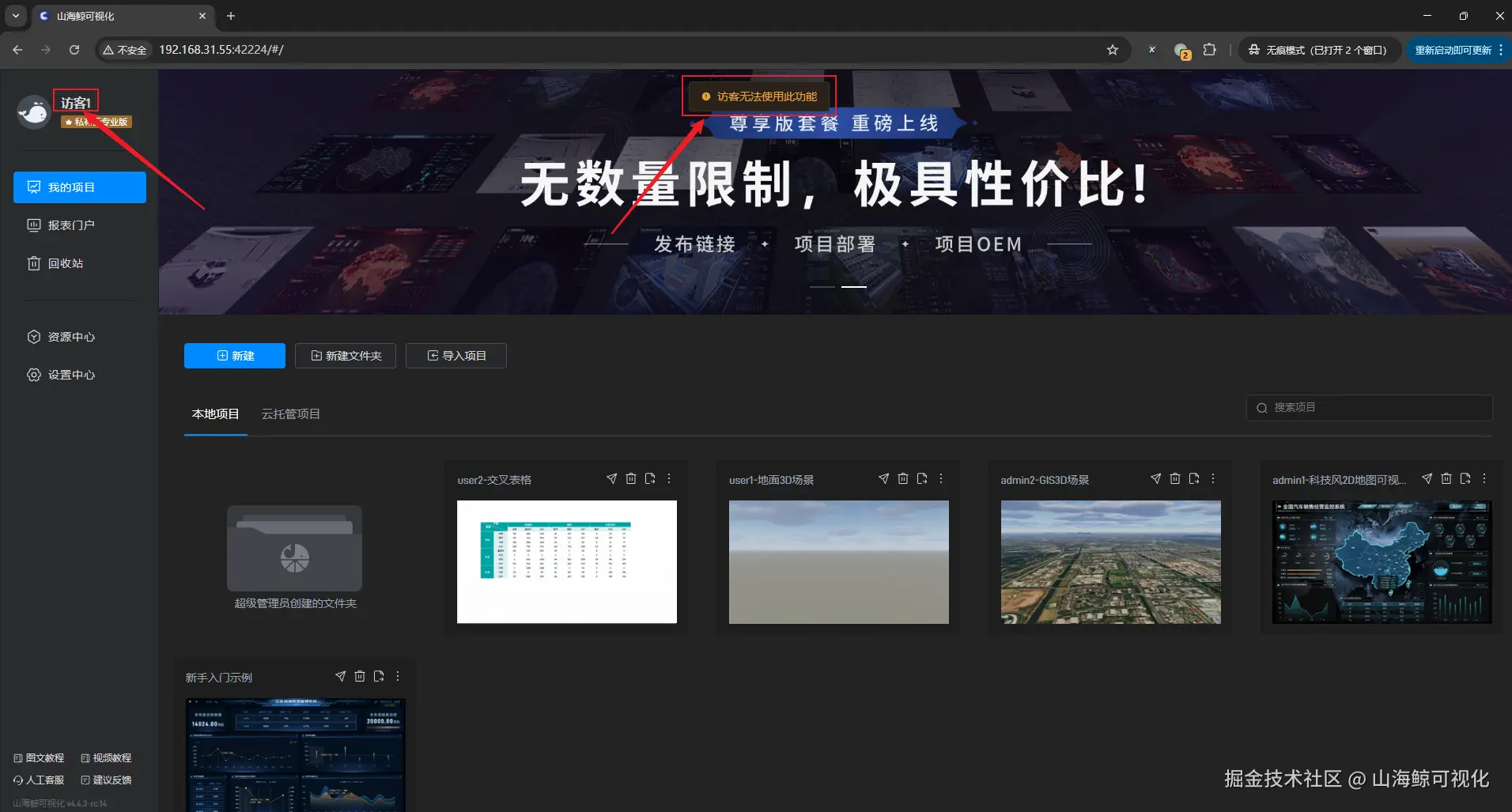Go back in browser history
Screen dimensions: 1512x812
17,50
